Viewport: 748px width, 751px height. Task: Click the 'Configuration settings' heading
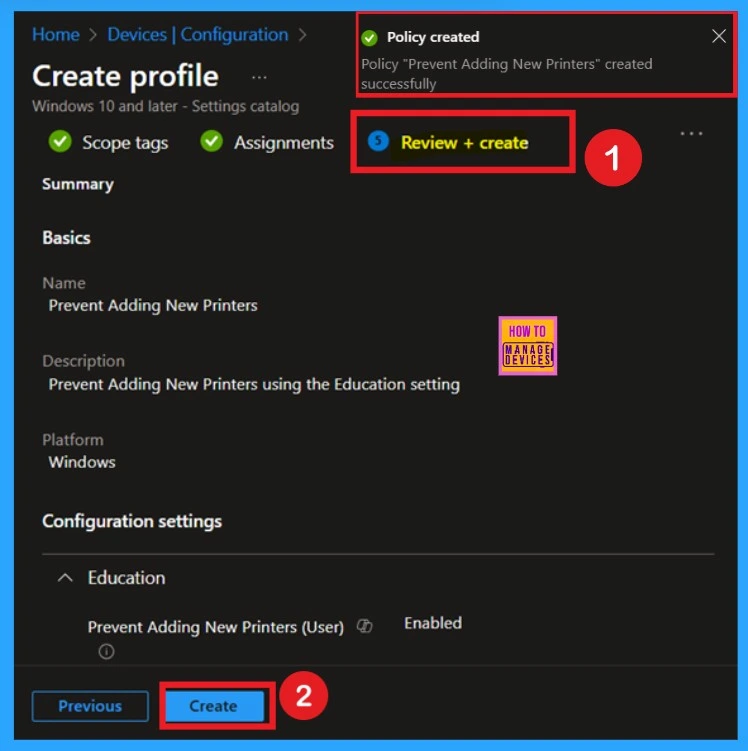pyautogui.click(x=132, y=521)
